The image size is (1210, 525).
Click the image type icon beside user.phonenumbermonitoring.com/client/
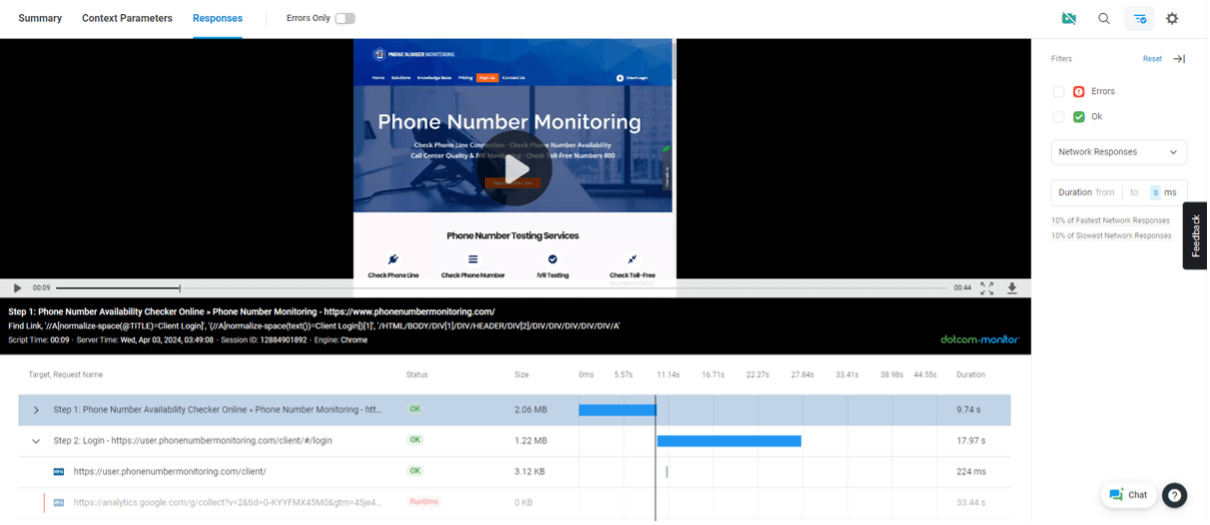[x=59, y=471]
